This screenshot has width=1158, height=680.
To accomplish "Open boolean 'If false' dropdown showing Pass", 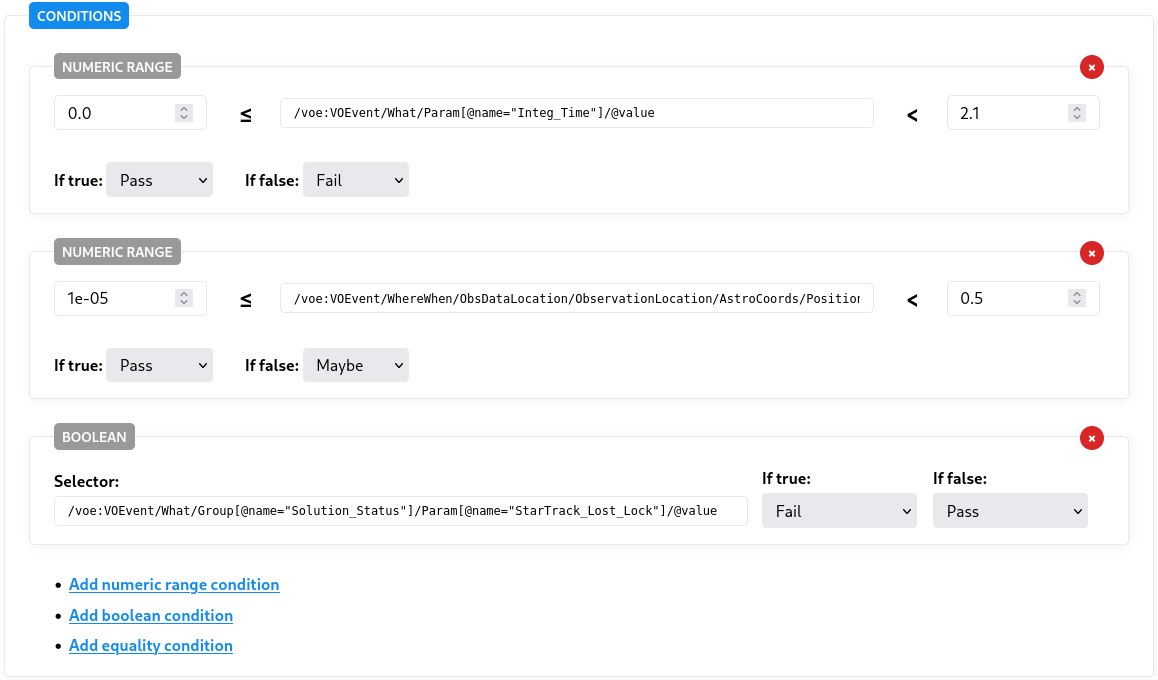I will [1009, 511].
